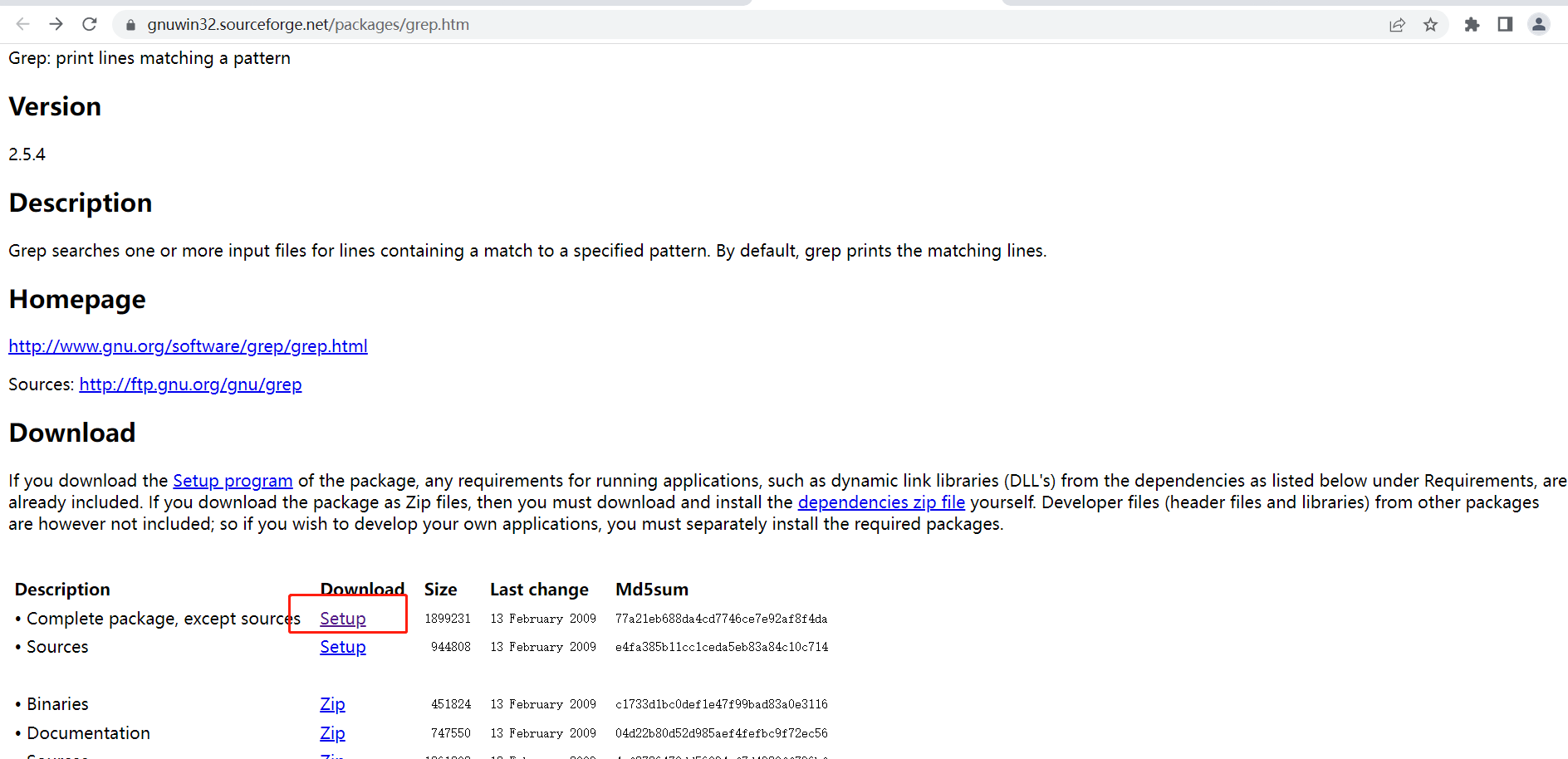1568x759 pixels.
Task: Click the Version heading
Action: [55, 106]
